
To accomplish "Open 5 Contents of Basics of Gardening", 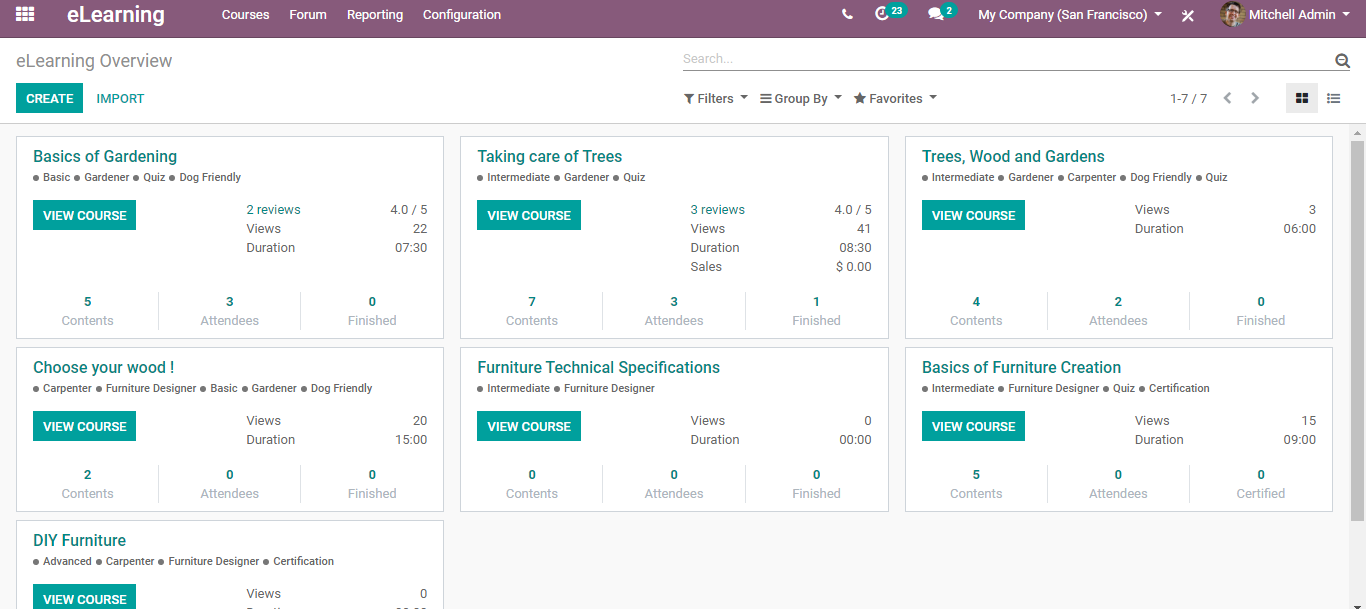I will click(x=88, y=311).
